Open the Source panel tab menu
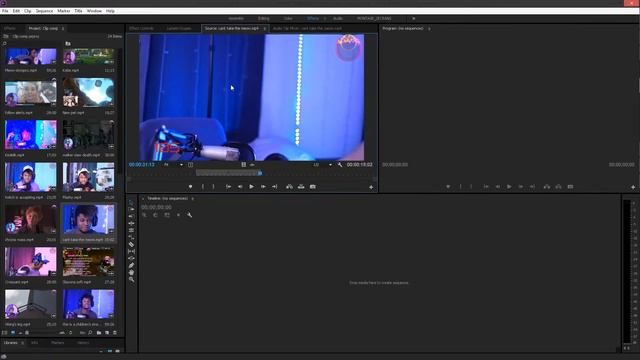Viewport: 640px width, 360px height. coord(264,29)
